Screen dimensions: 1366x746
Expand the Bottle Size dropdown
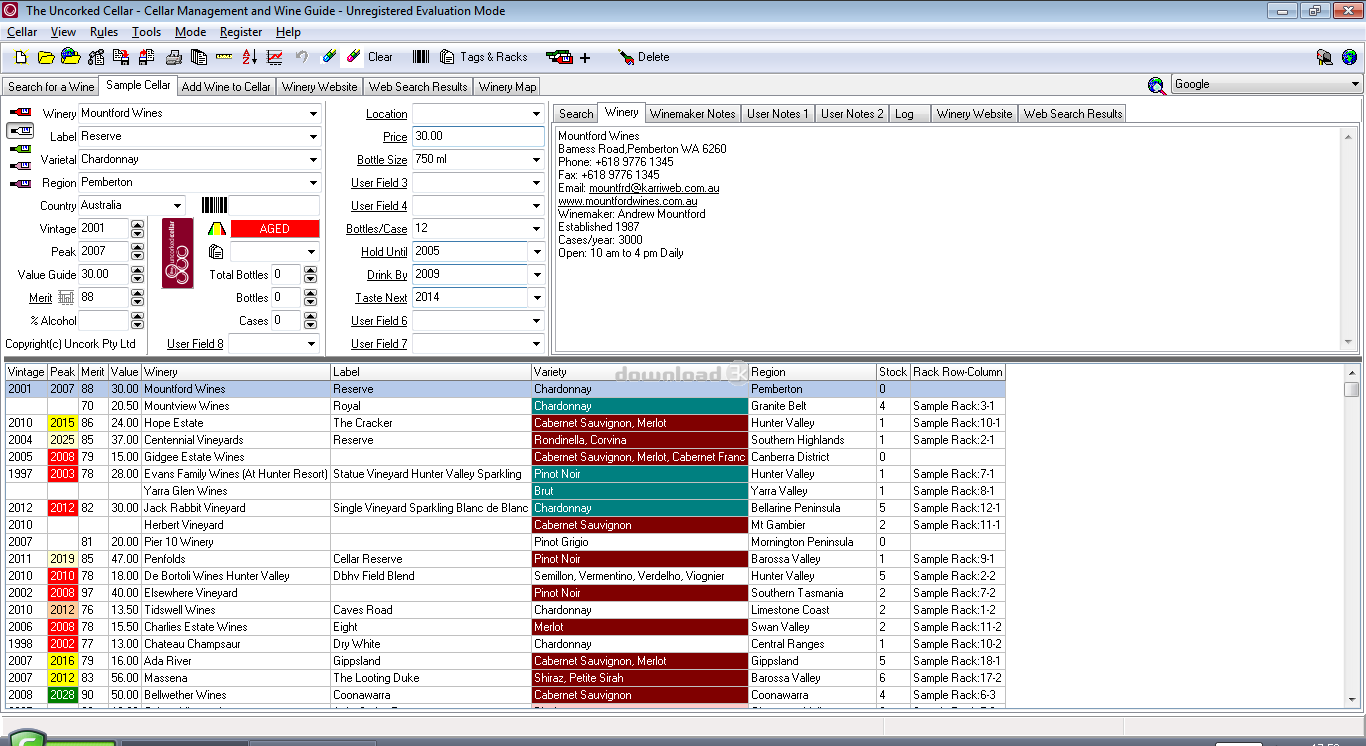537,160
